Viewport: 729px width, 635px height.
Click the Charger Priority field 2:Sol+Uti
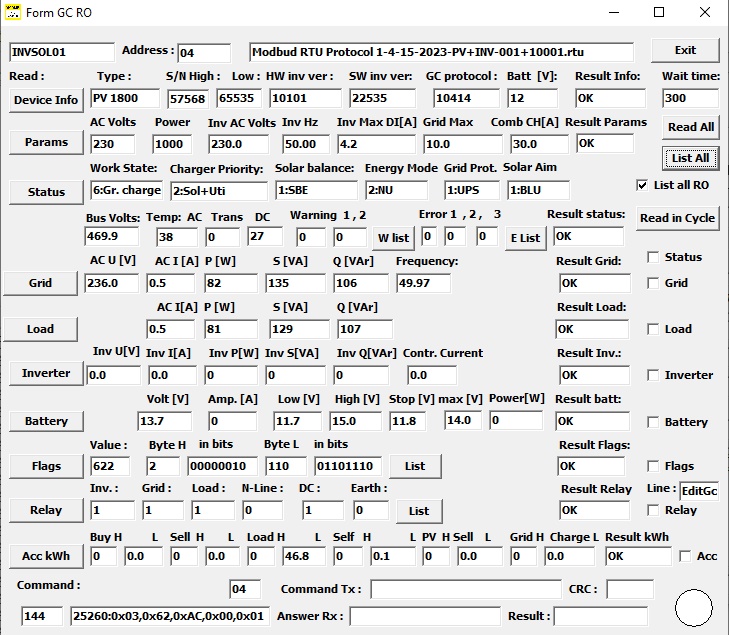click(219, 191)
